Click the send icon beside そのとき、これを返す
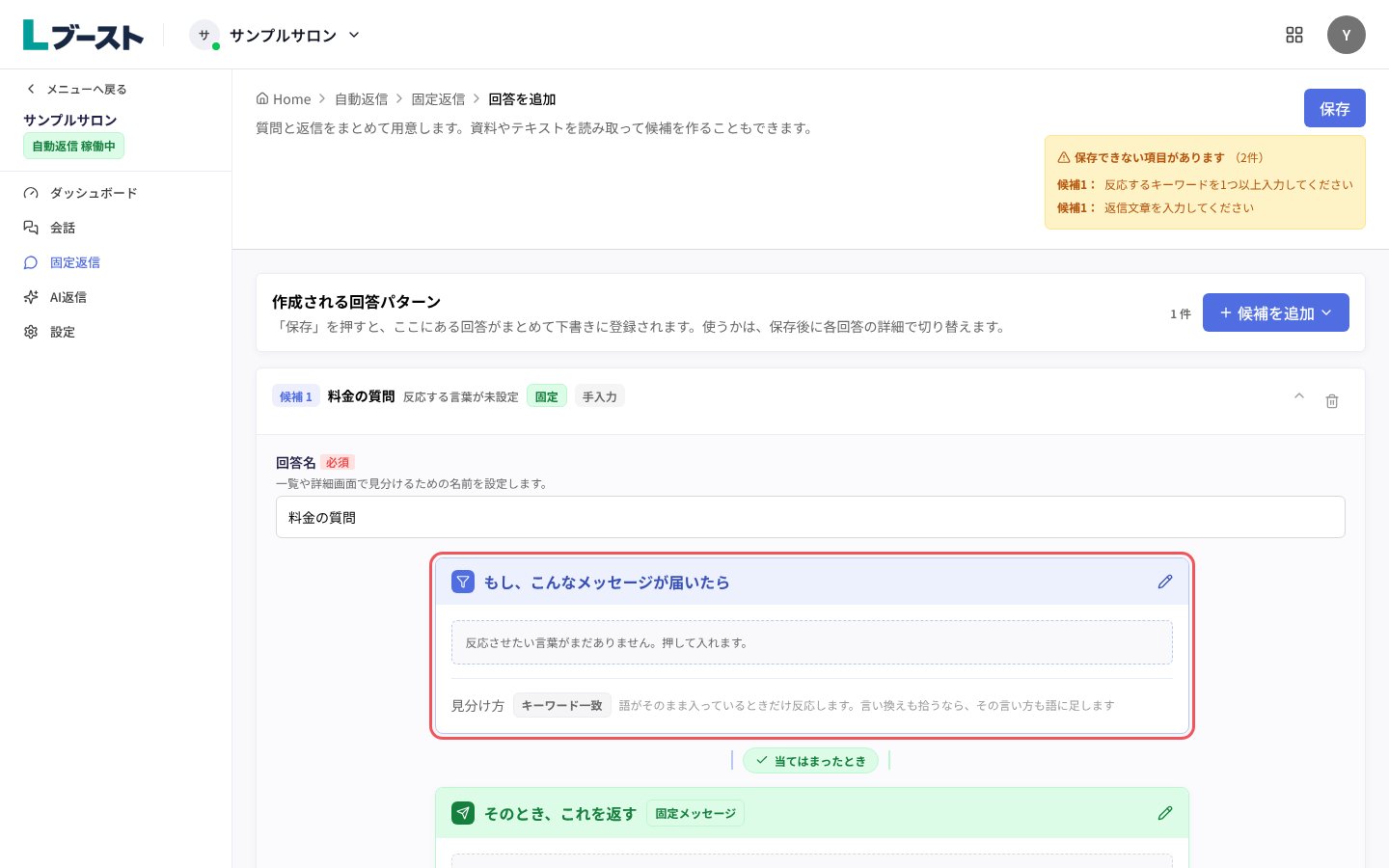1389x868 pixels. coord(463,813)
